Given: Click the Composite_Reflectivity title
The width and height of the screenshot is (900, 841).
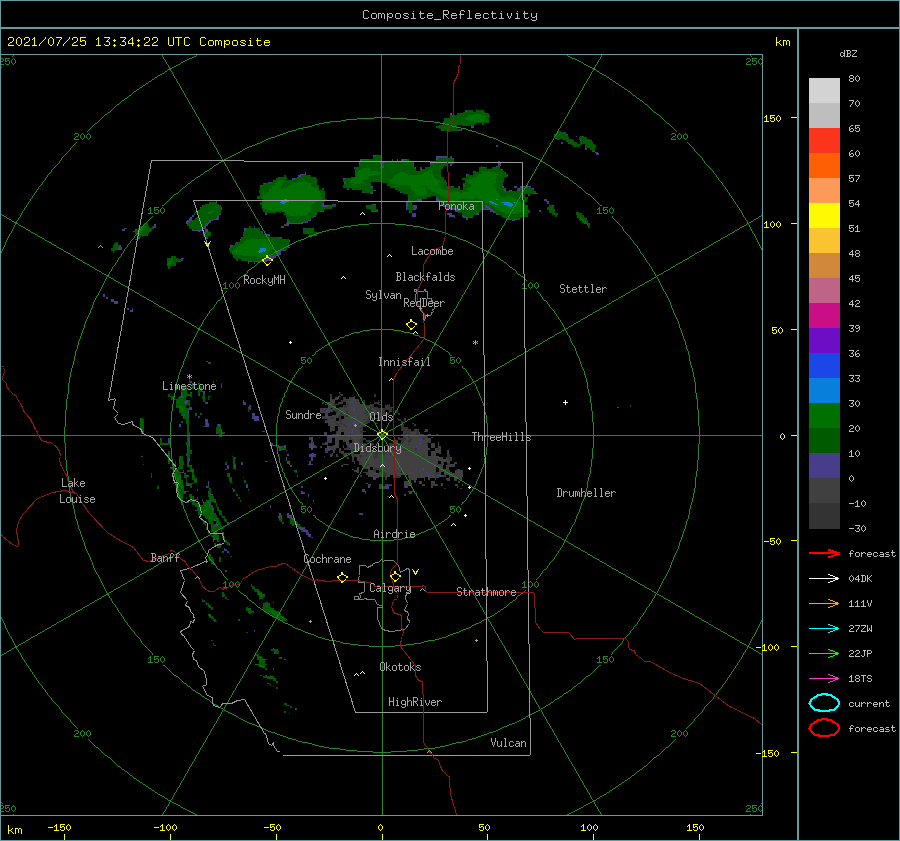Looking at the screenshot, I should point(450,15).
